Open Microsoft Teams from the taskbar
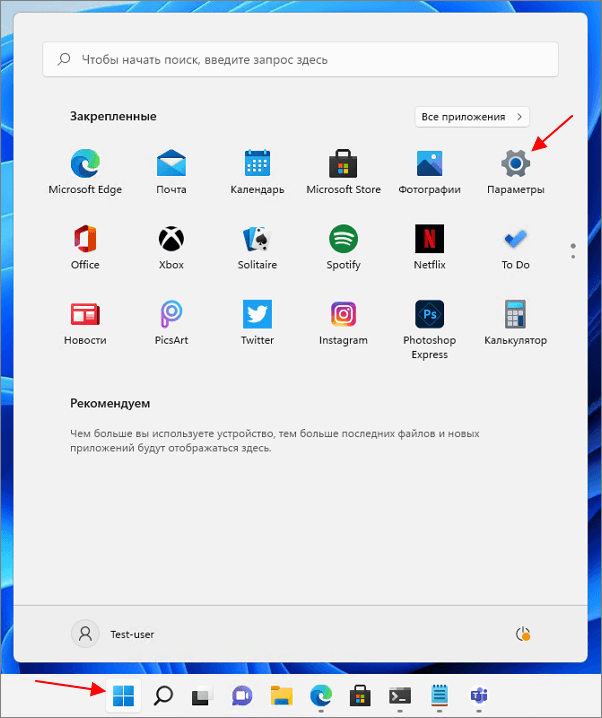The image size is (602, 718). (479, 696)
